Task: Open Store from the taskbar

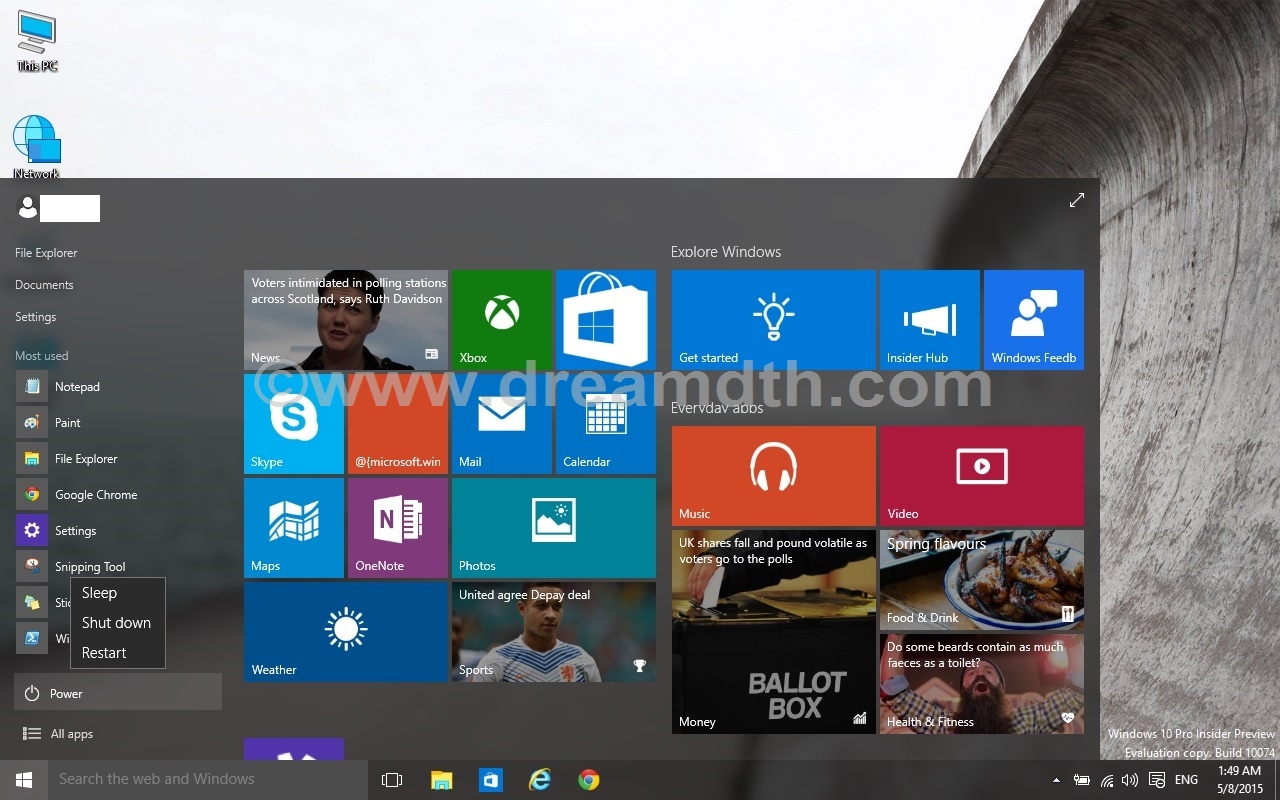Action: [x=490, y=779]
